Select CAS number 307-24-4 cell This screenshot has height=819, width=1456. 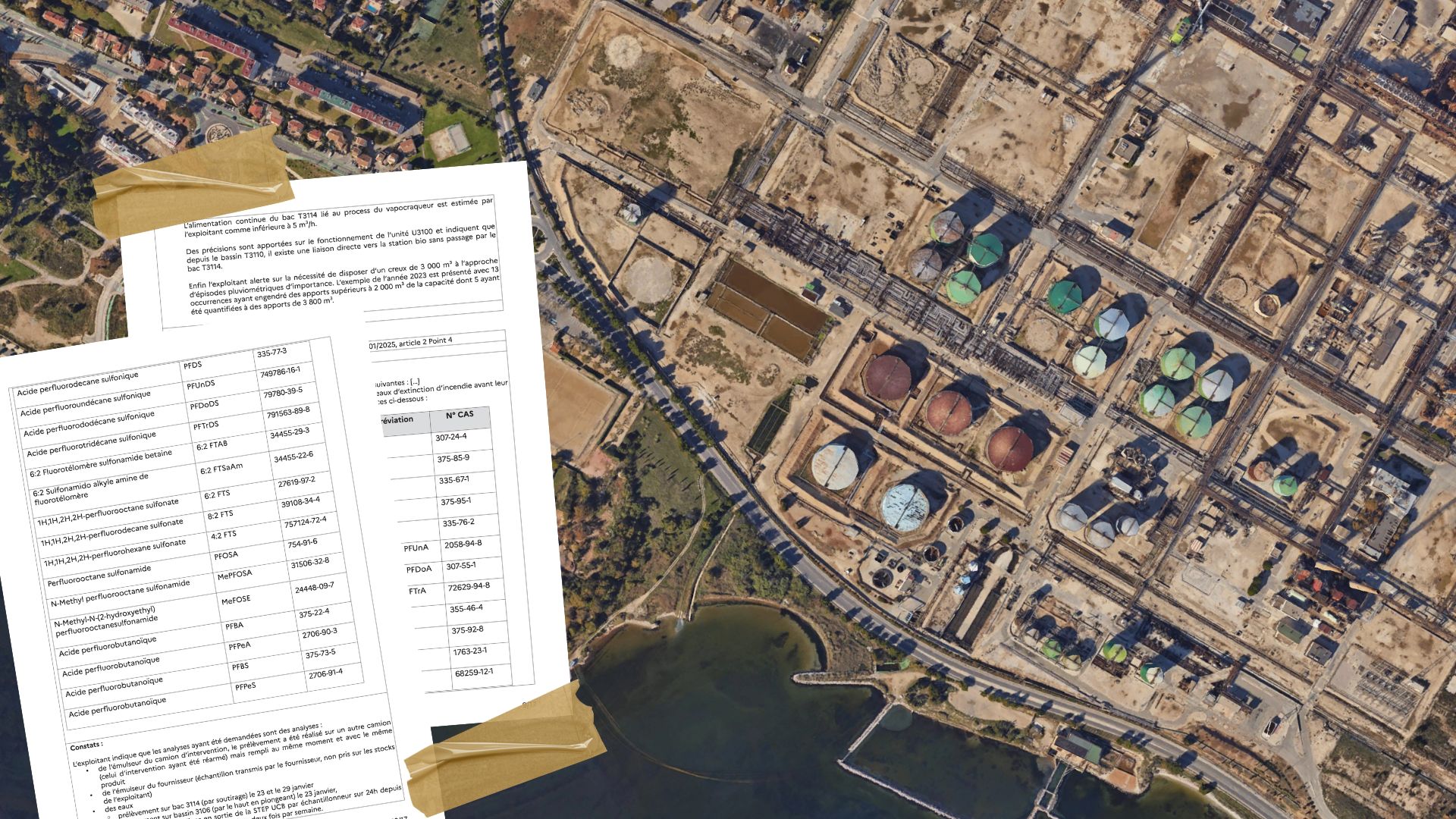[451, 438]
